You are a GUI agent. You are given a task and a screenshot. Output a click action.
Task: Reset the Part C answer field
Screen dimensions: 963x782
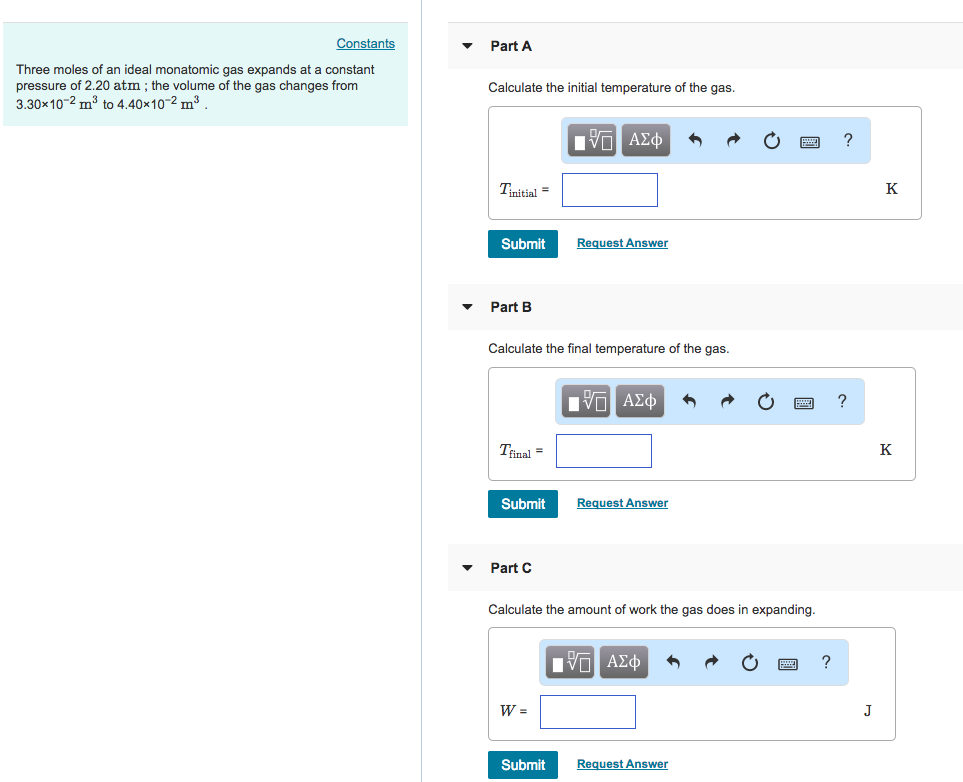pyautogui.click(x=750, y=662)
